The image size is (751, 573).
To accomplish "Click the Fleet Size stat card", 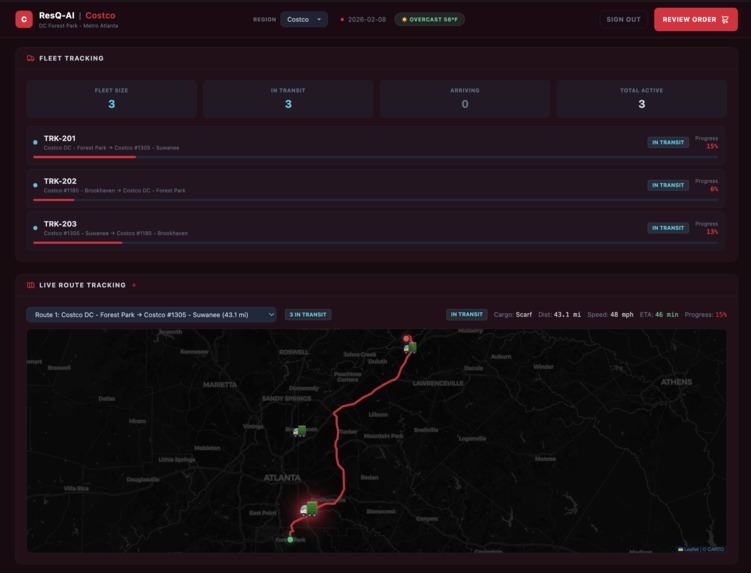I will (x=112, y=99).
